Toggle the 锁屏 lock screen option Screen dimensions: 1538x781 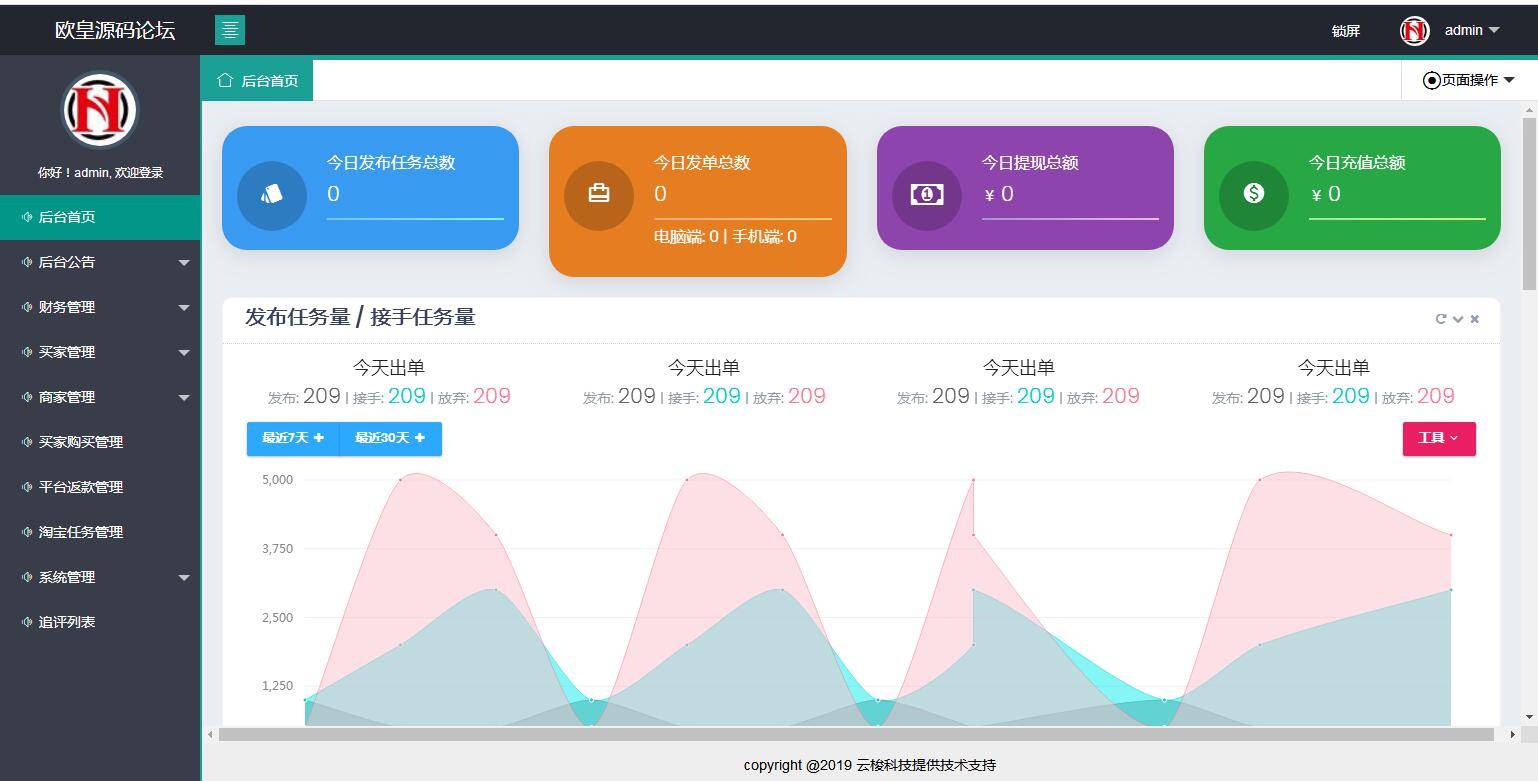(1344, 30)
